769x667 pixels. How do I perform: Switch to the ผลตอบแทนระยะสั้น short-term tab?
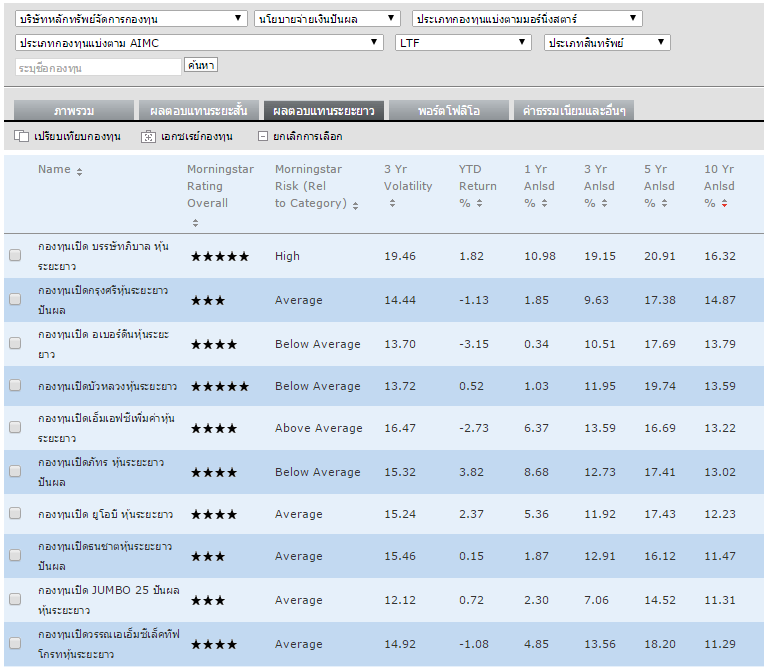[199, 110]
